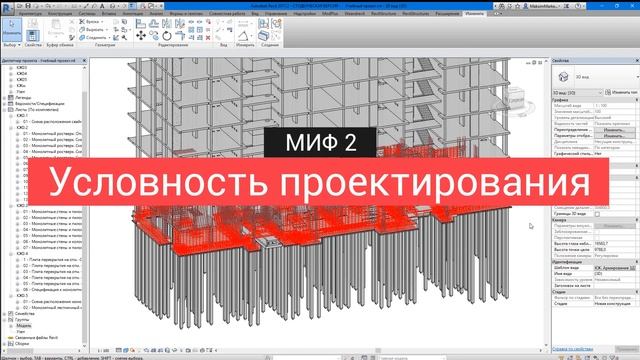The image size is (640, 360).
Task: Click the Save icon in quick access toolbar
Action: (28, 6)
